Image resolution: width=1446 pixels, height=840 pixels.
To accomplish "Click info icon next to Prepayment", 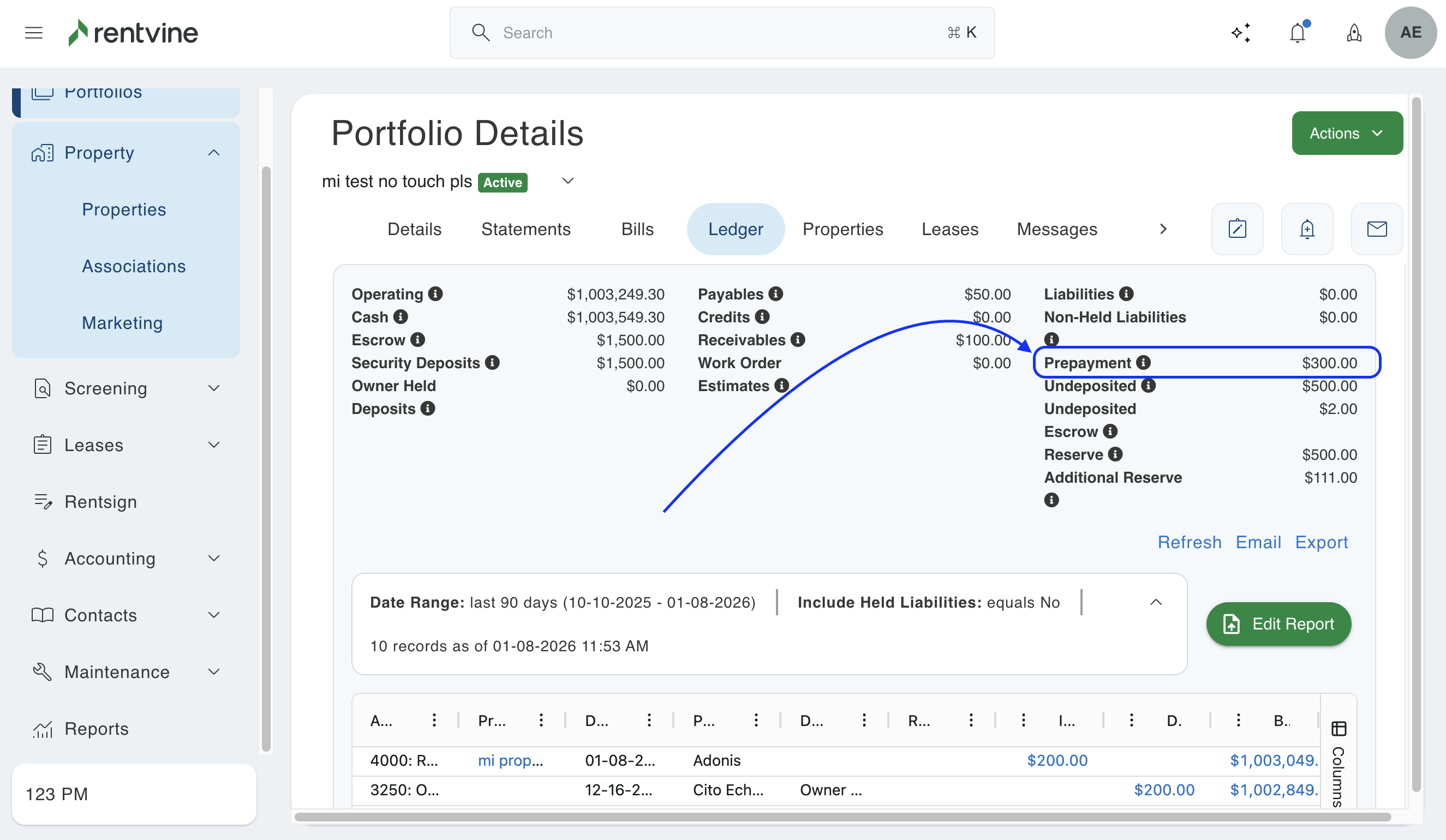I will pyautogui.click(x=1143, y=363).
